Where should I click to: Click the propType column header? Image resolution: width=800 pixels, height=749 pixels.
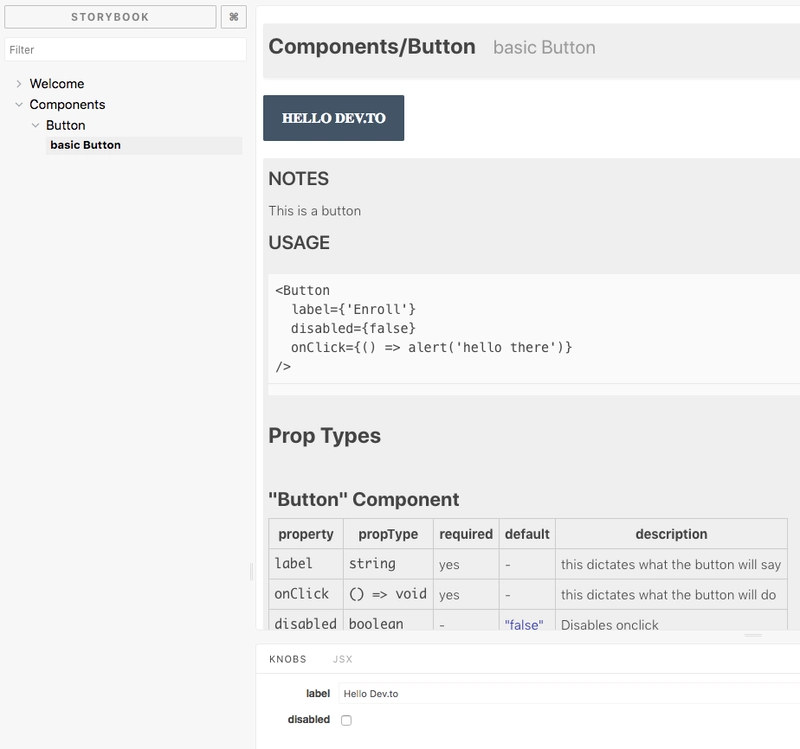coord(388,534)
